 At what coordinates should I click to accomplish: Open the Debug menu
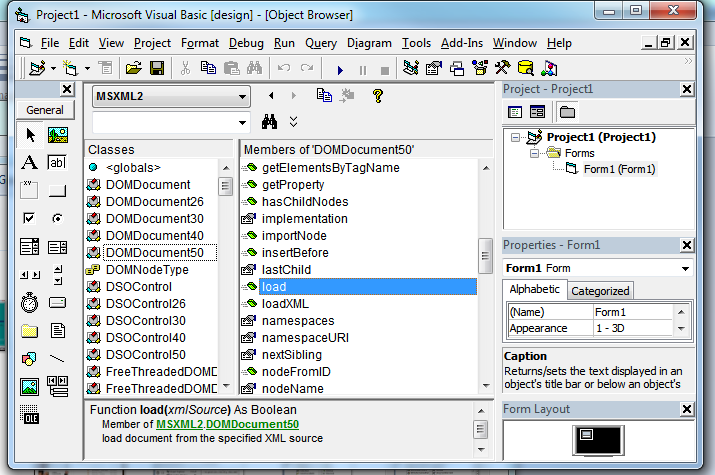tap(246, 43)
